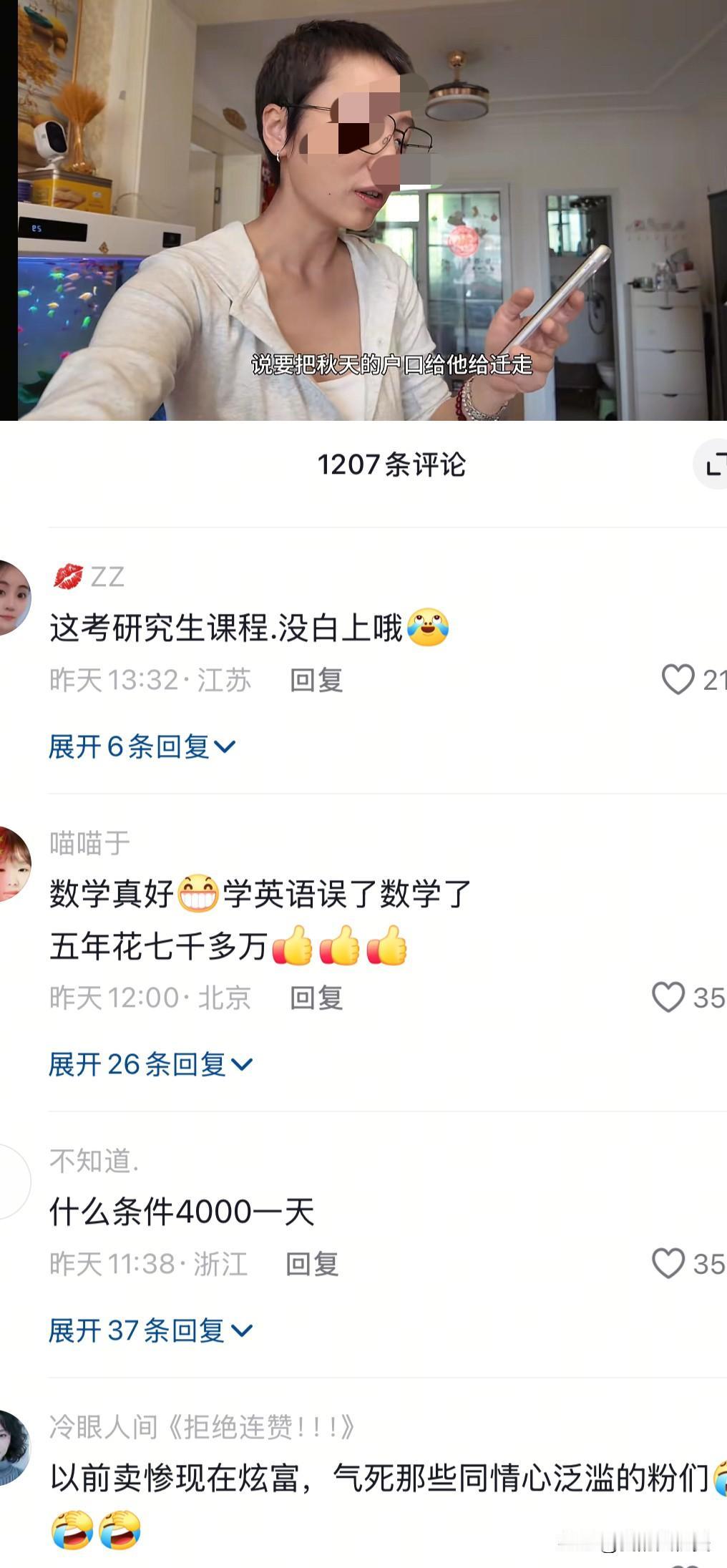Select the 1207条评论 header

[391, 464]
